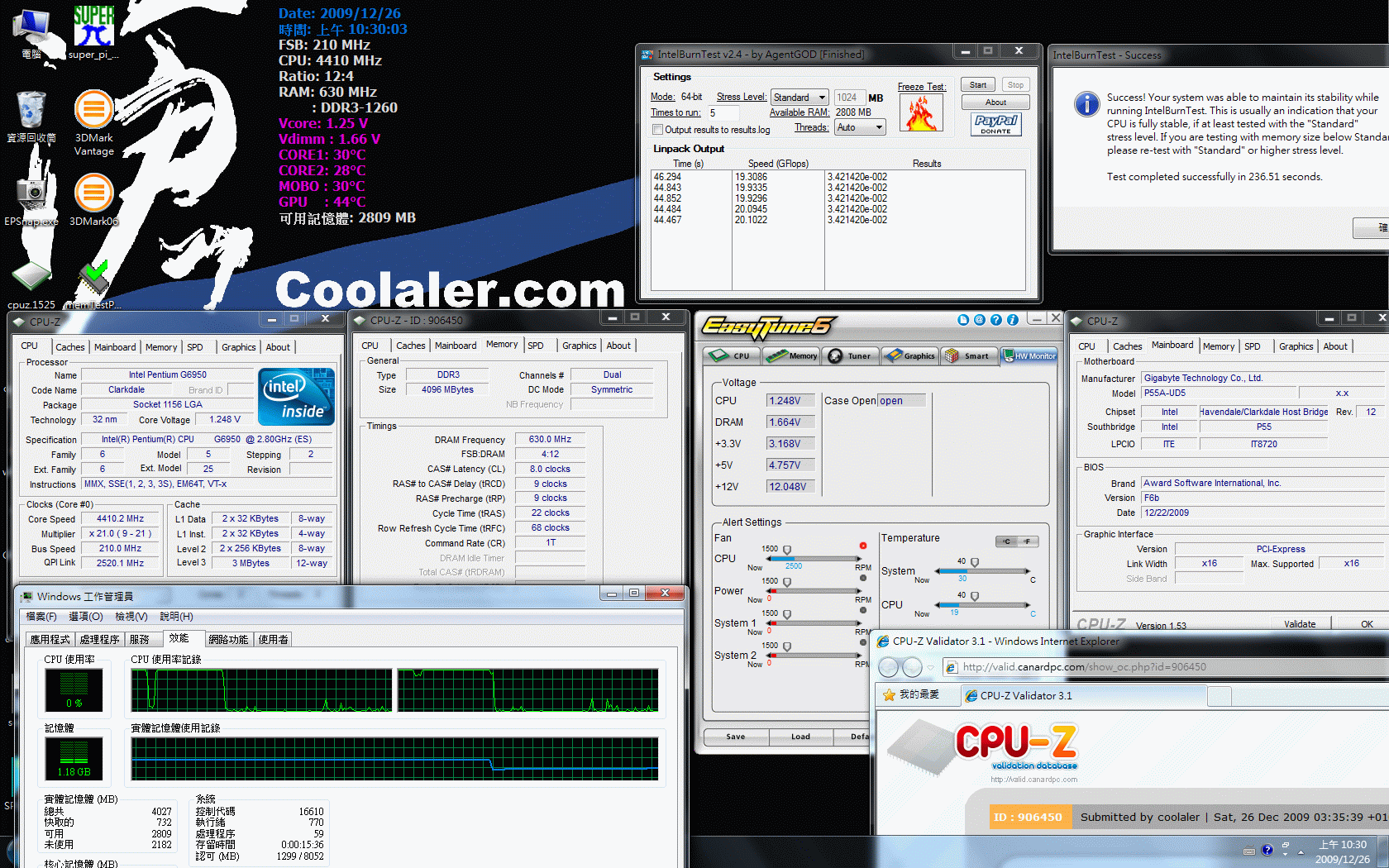Open the CPU-Z Validator 3.1 browser tab
The image size is (1389, 868).
click(x=1083, y=696)
